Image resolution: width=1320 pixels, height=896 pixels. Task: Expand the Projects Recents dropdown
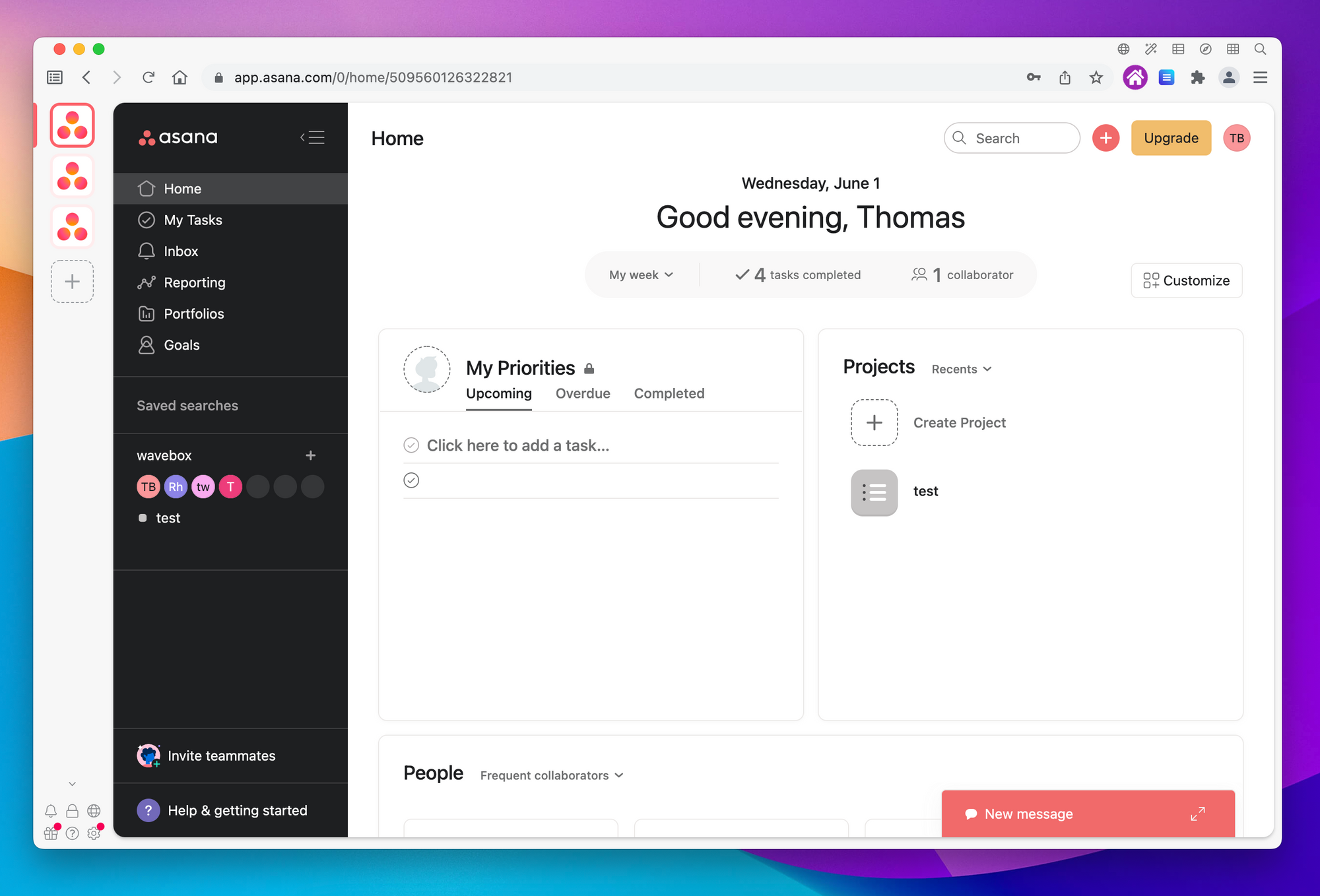961,369
